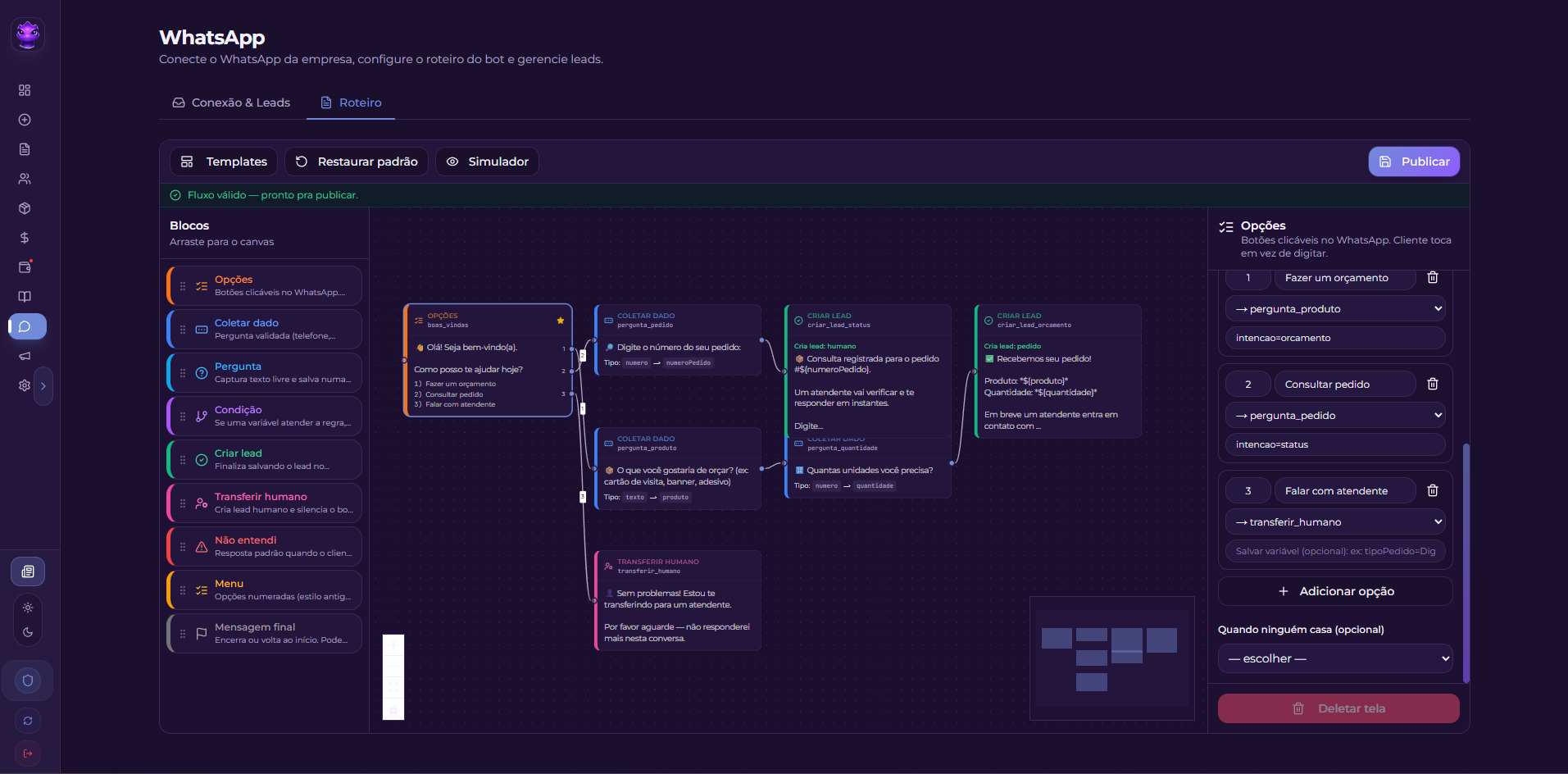The height and width of the screenshot is (774, 1568).
Task: Open the wallet icon with red notification dot
Action: (25, 267)
